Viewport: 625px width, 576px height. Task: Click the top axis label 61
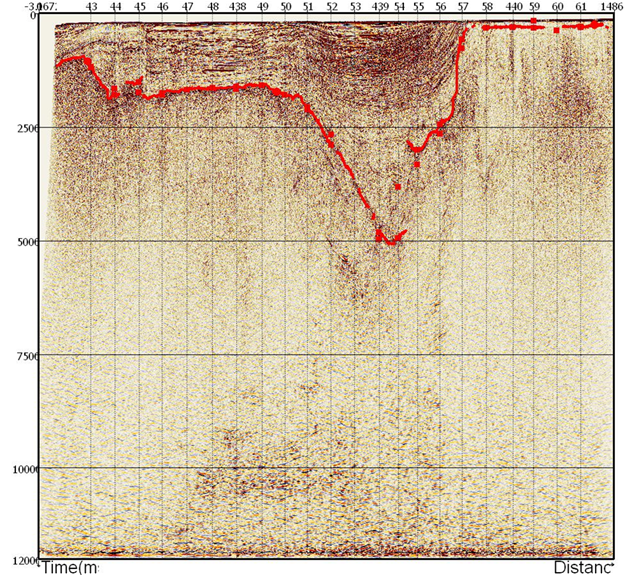coord(582,7)
